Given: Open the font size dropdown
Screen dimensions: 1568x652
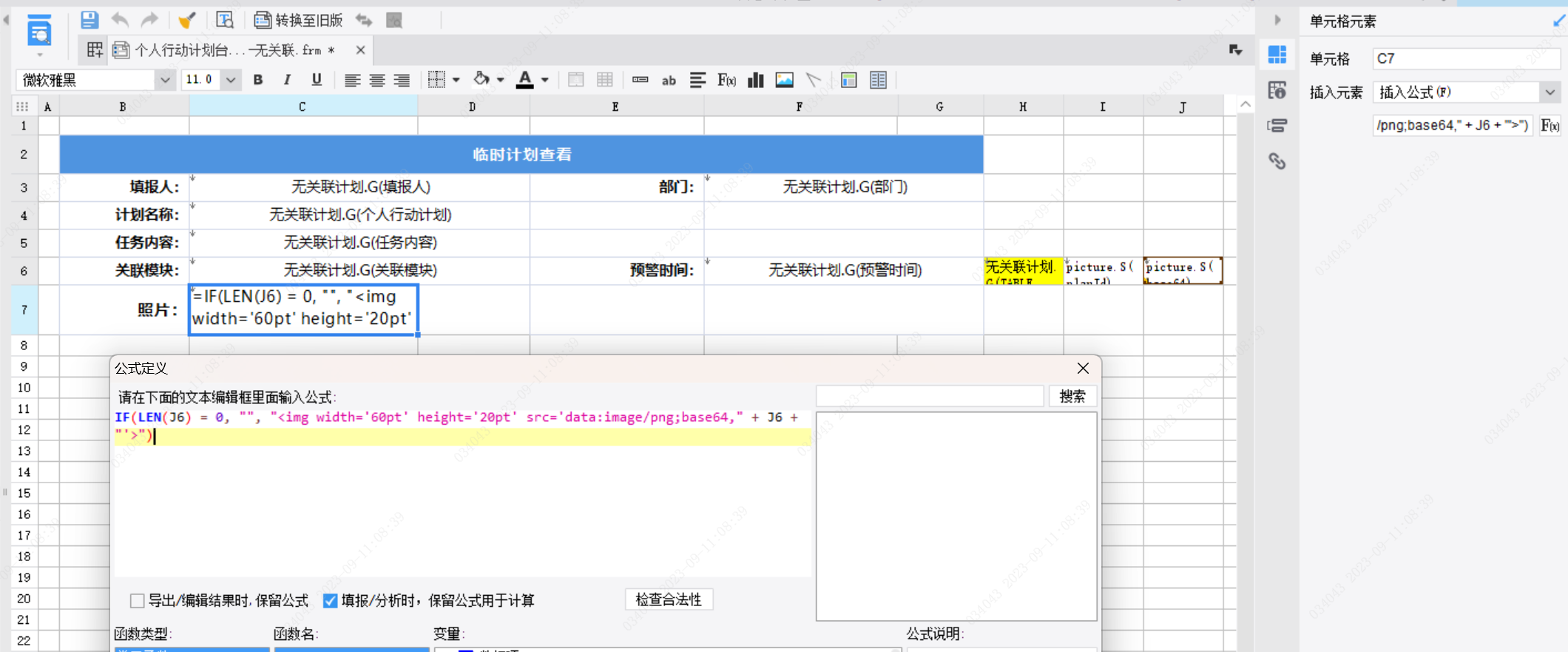Looking at the screenshot, I should click(231, 80).
